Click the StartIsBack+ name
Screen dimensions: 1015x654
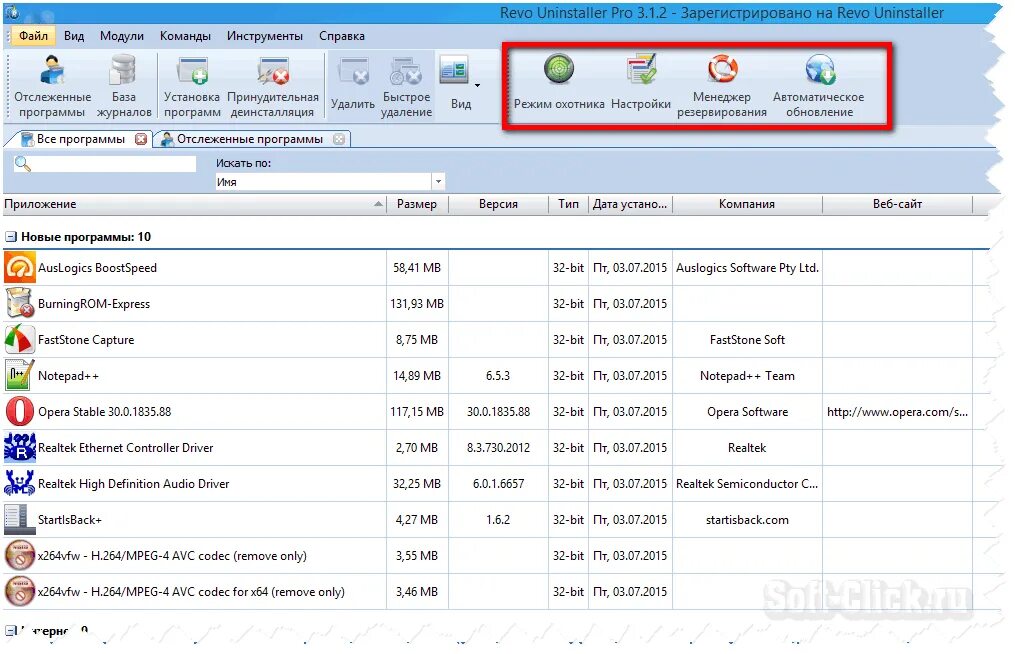(70, 520)
